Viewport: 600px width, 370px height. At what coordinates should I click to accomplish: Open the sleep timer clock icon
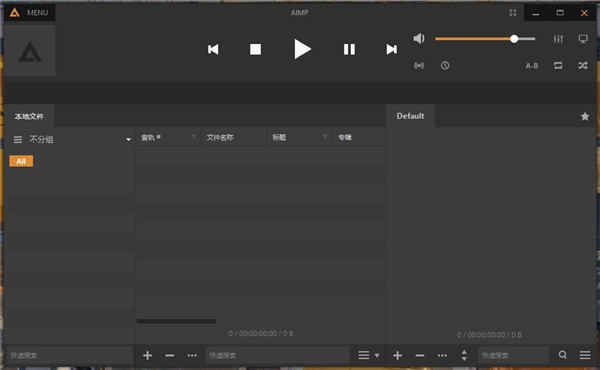coord(445,66)
